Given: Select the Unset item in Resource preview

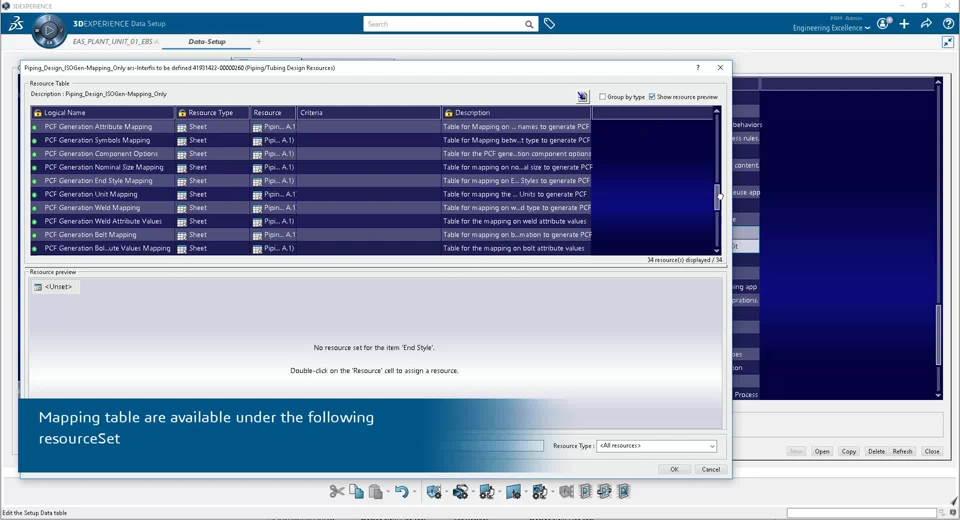Looking at the screenshot, I should (x=54, y=287).
